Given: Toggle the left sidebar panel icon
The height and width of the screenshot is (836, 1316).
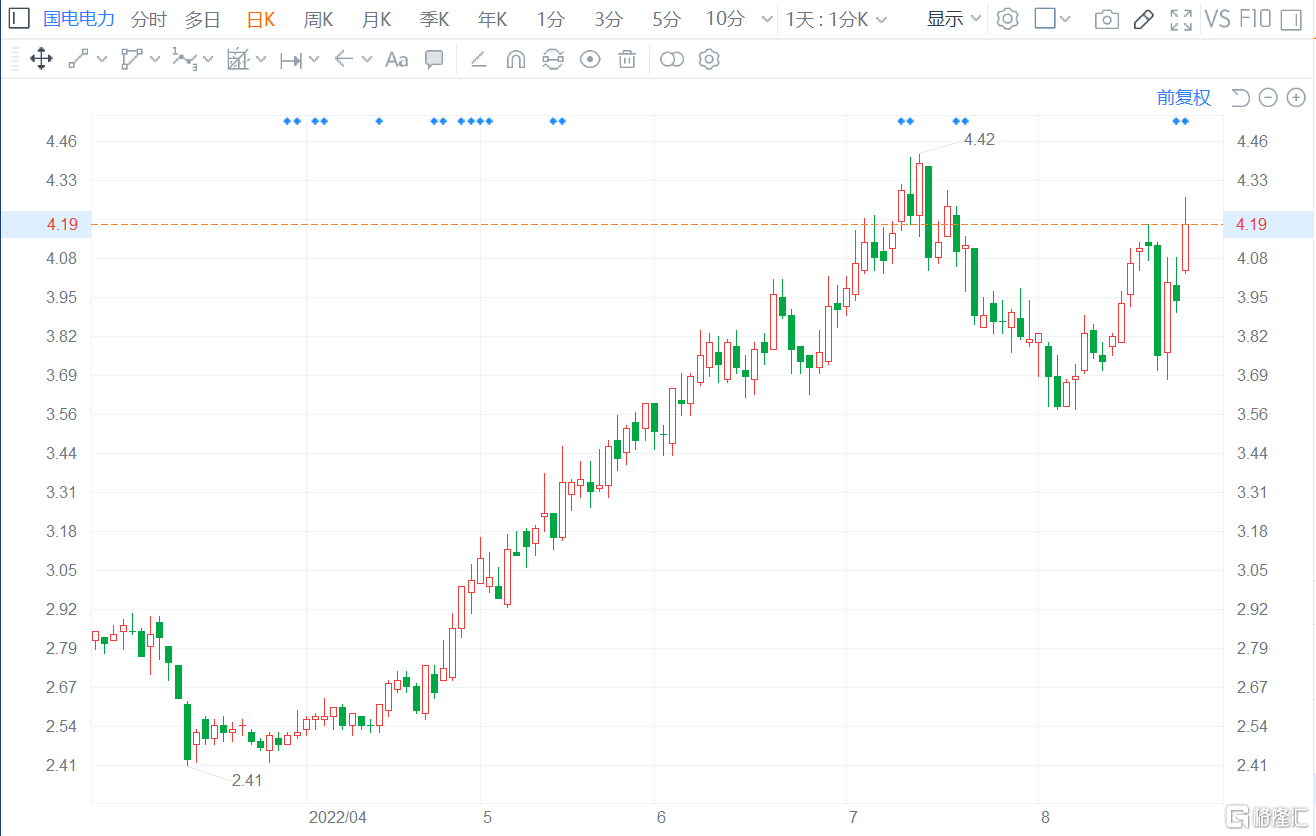Looking at the screenshot, I should 18,19.
